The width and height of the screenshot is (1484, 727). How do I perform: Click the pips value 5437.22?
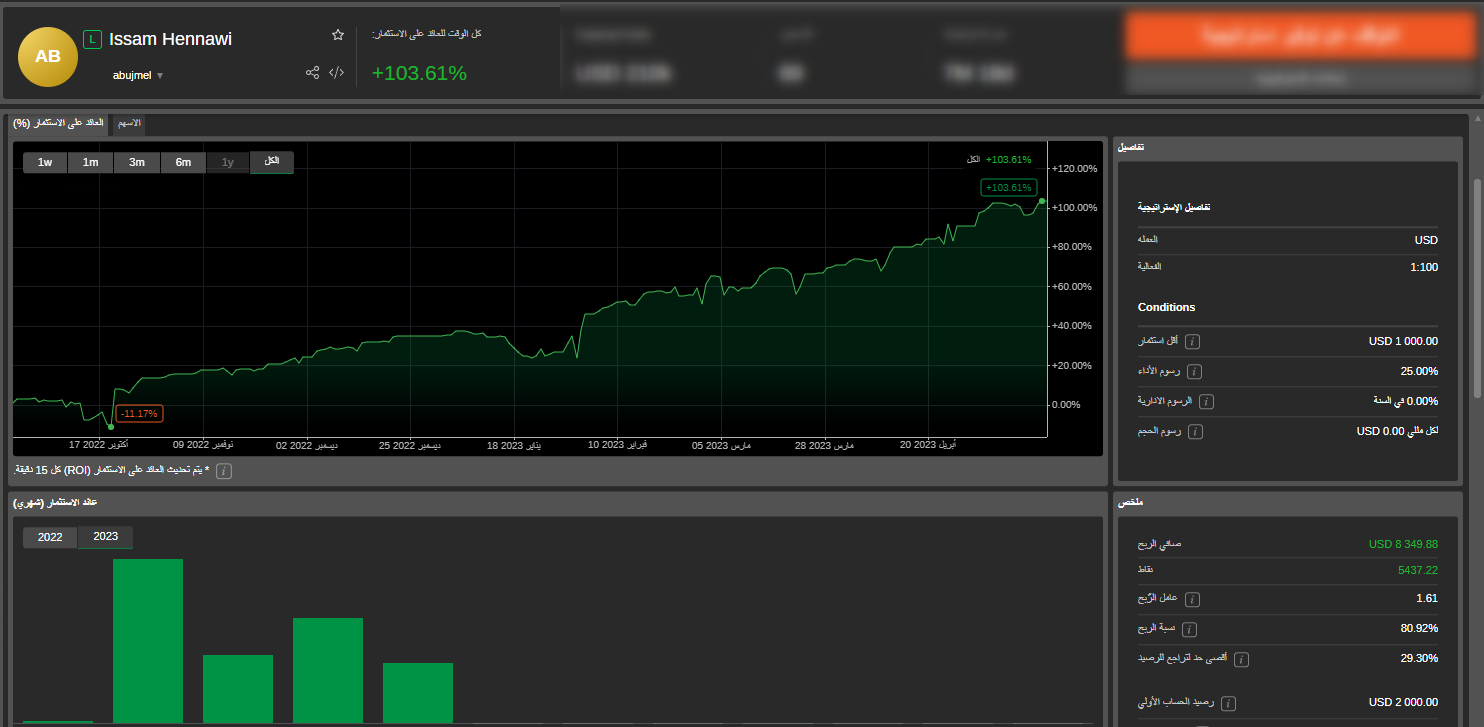tap(1418, 570)
